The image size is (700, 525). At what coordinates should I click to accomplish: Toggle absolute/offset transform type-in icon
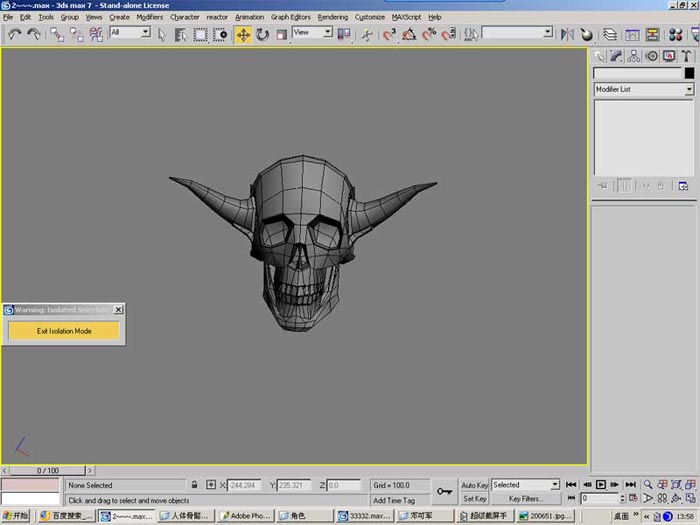pyautogui.click(x=211, y=485)
